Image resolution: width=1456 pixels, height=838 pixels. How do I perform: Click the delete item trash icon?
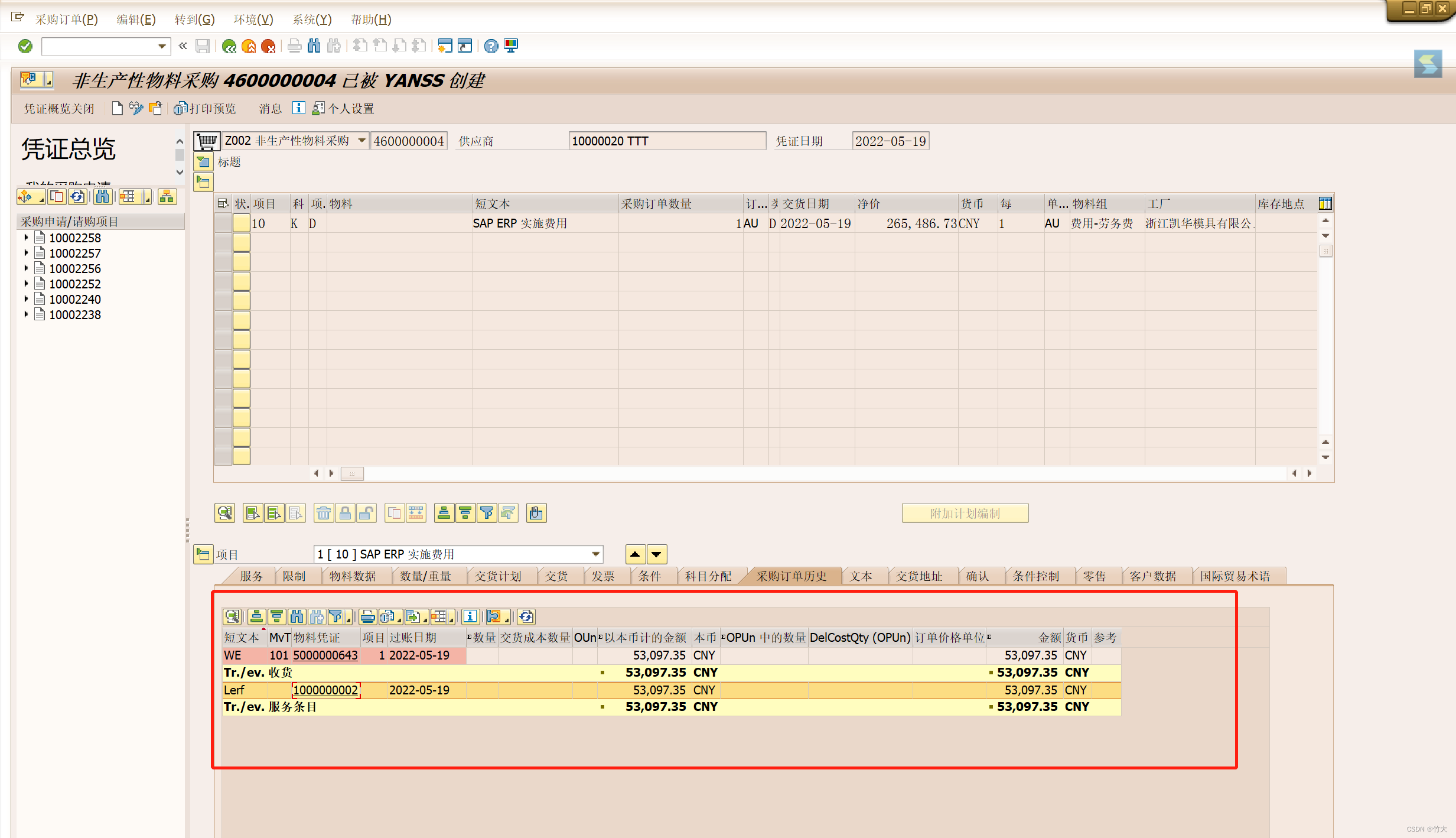(x=323, y=513)
